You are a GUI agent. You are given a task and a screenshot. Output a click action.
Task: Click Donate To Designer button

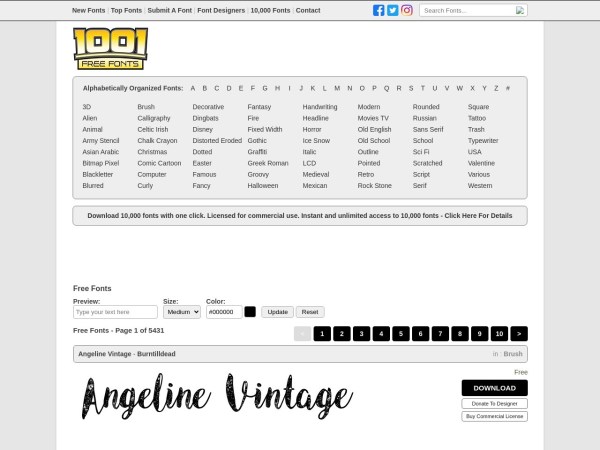(x=494, y=404)
